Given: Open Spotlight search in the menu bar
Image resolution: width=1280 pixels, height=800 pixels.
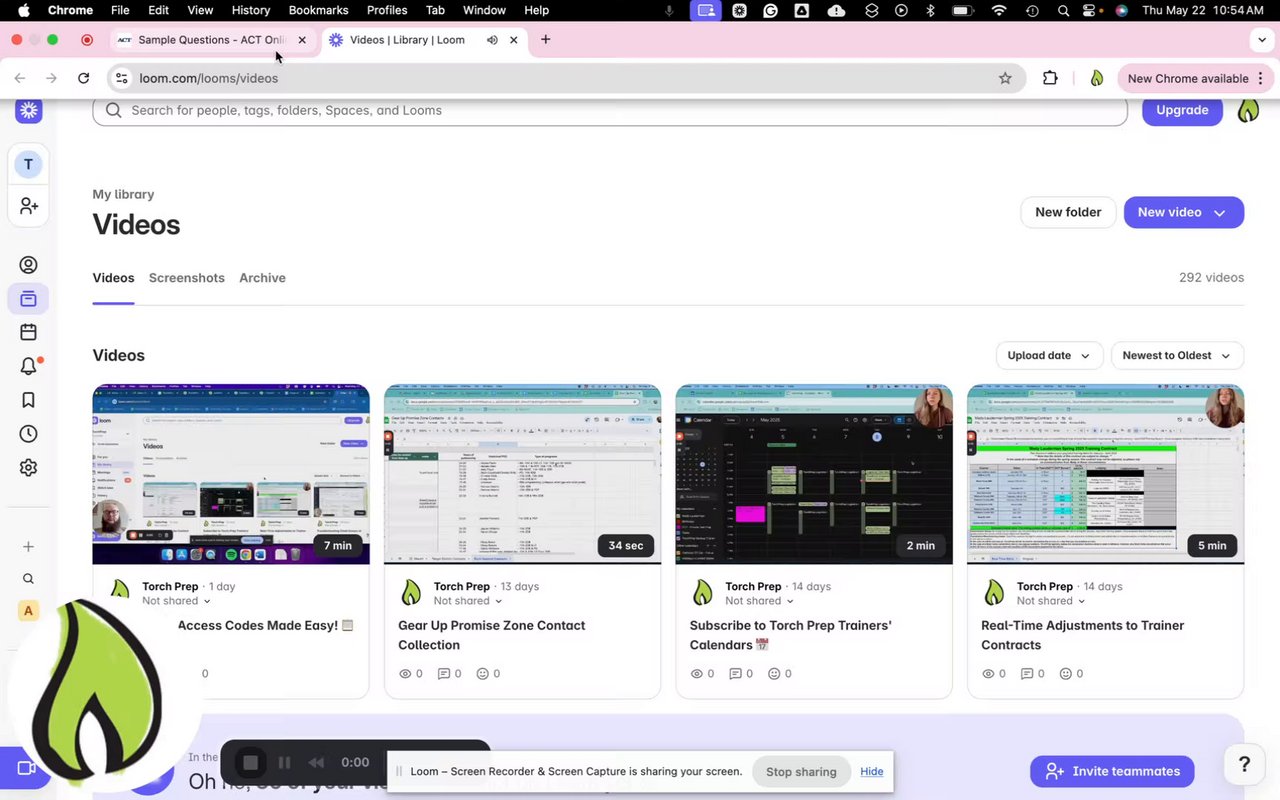Looking at the screenshot, I should tap(1063, 10).
